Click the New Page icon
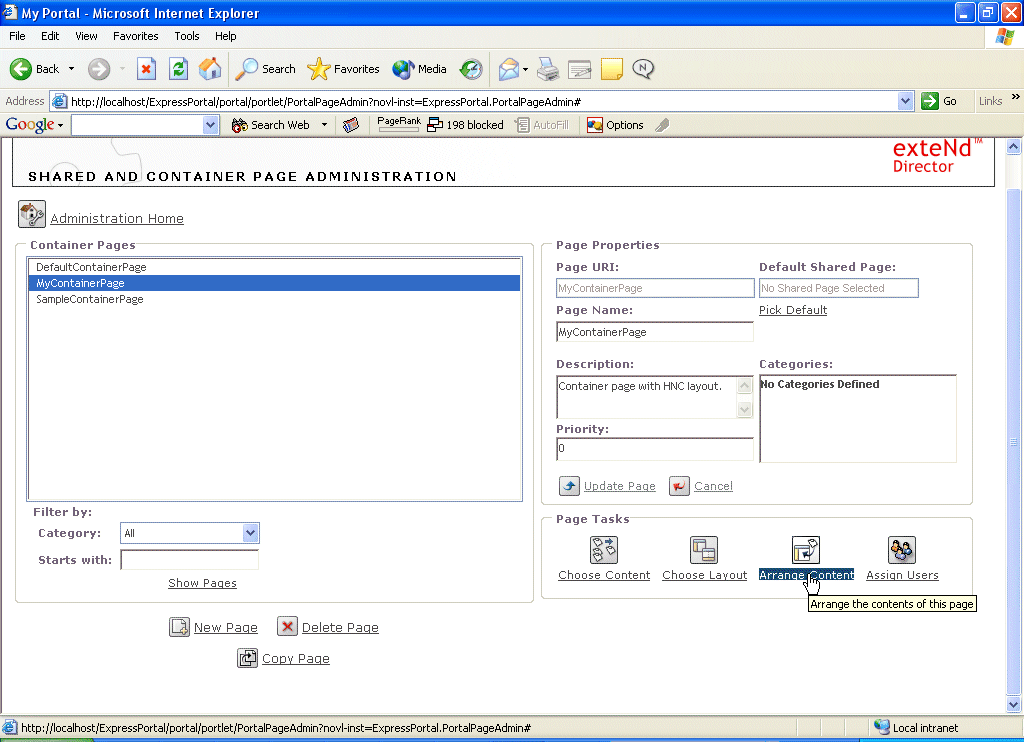This screenshot has width=1024, height=742. [179, 627]
